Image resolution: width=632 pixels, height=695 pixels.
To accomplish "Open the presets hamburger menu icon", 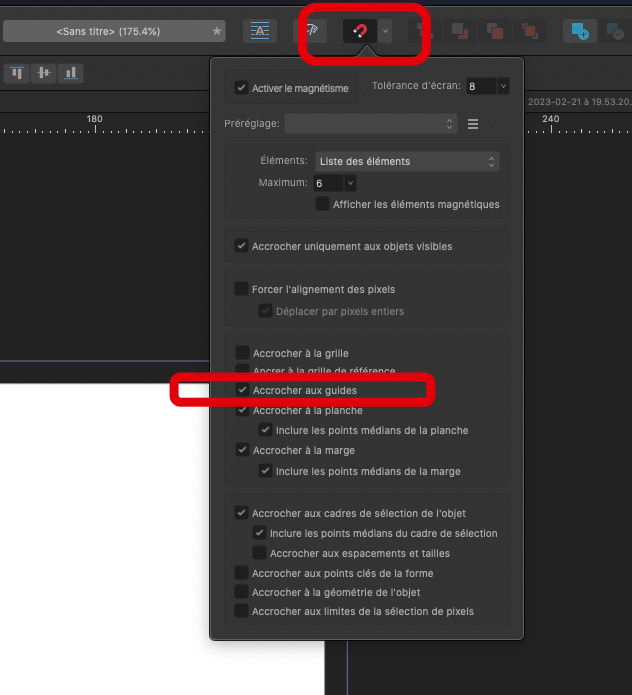I will (473, 124).
